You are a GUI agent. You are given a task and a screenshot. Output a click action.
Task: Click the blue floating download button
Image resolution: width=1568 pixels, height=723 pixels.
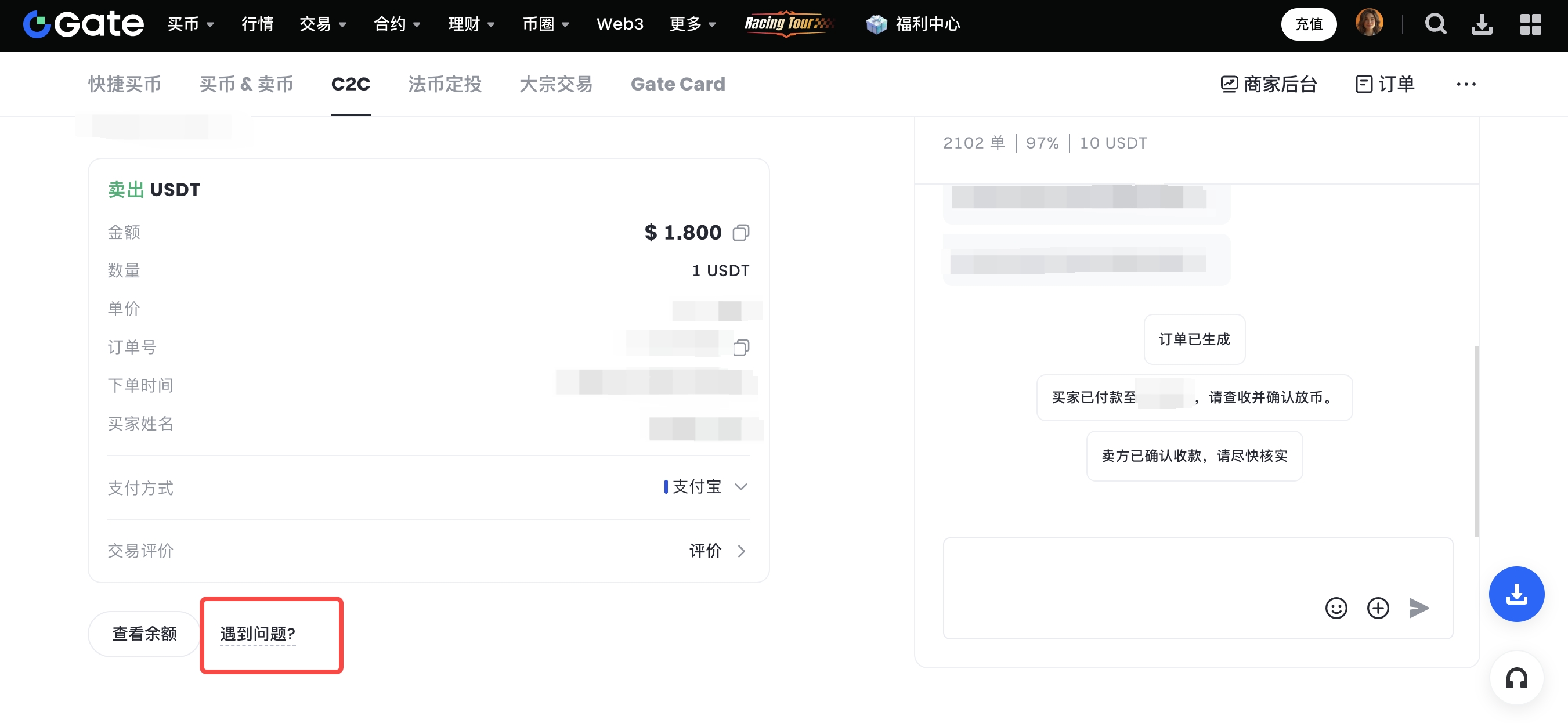(1516, 594)
